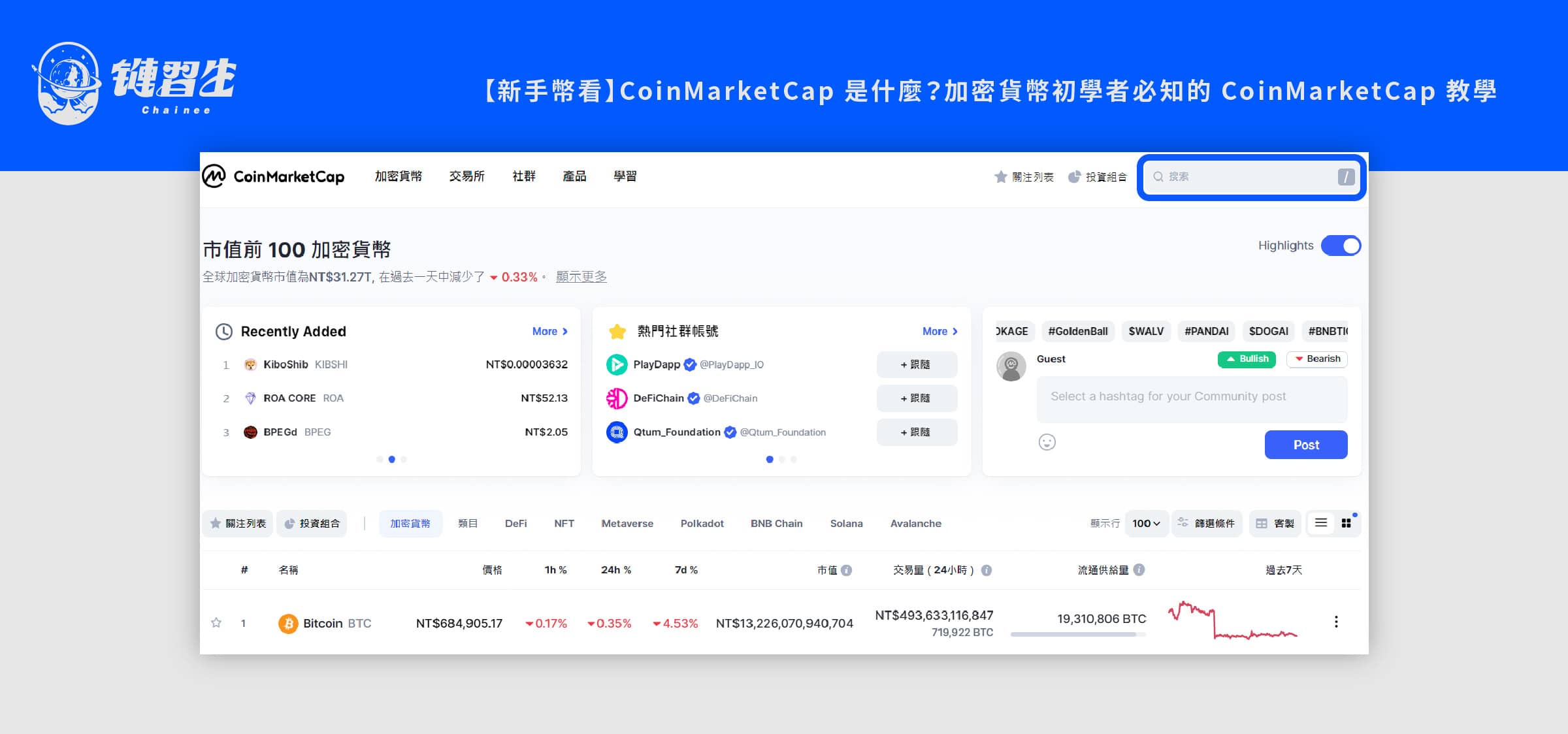The height and width of the screenshot is (734, 1568).
Task: Click Bitcoin circulating supply progress bar
Action: tap(1078, 635)
